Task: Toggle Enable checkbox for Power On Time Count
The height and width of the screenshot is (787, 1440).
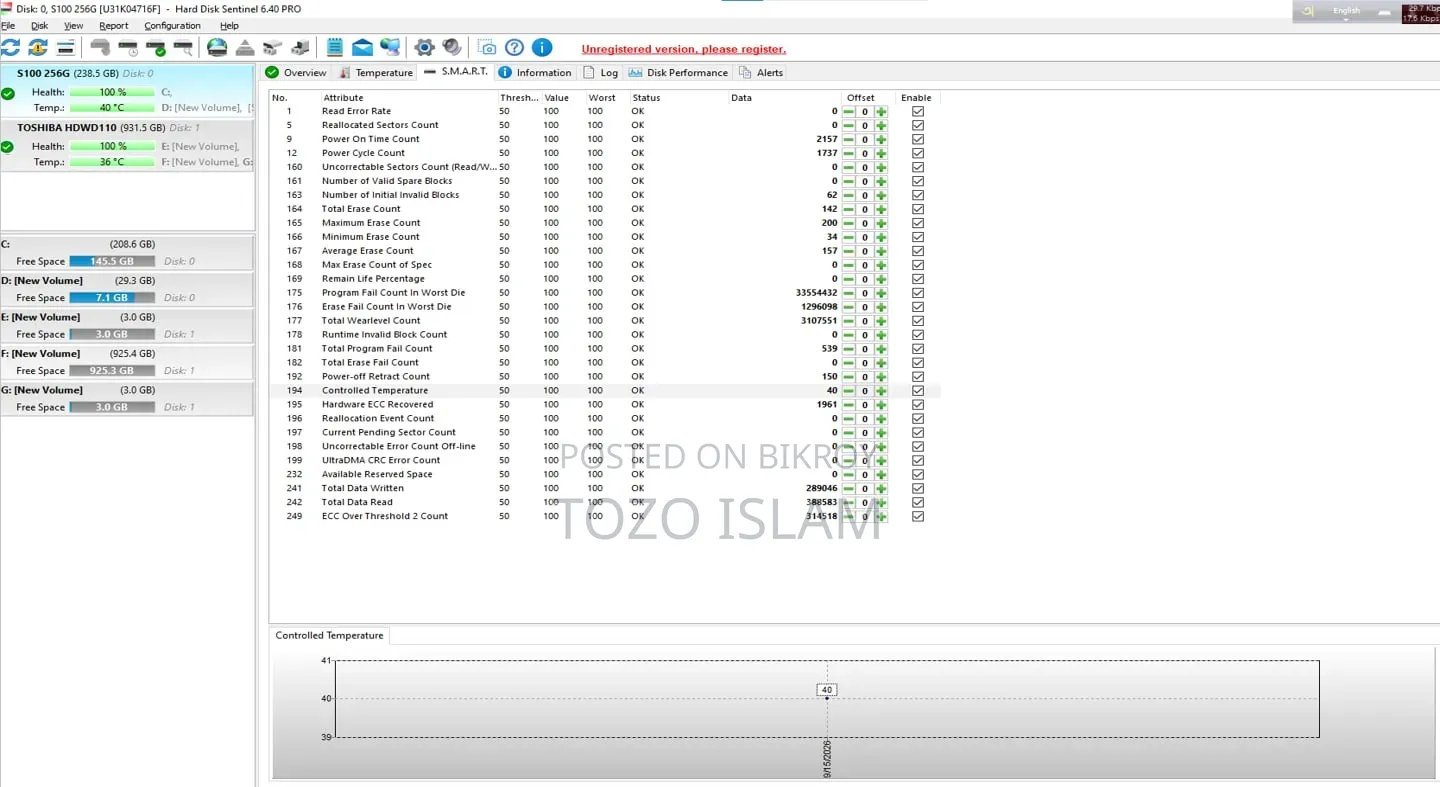Action: [918, 140]
